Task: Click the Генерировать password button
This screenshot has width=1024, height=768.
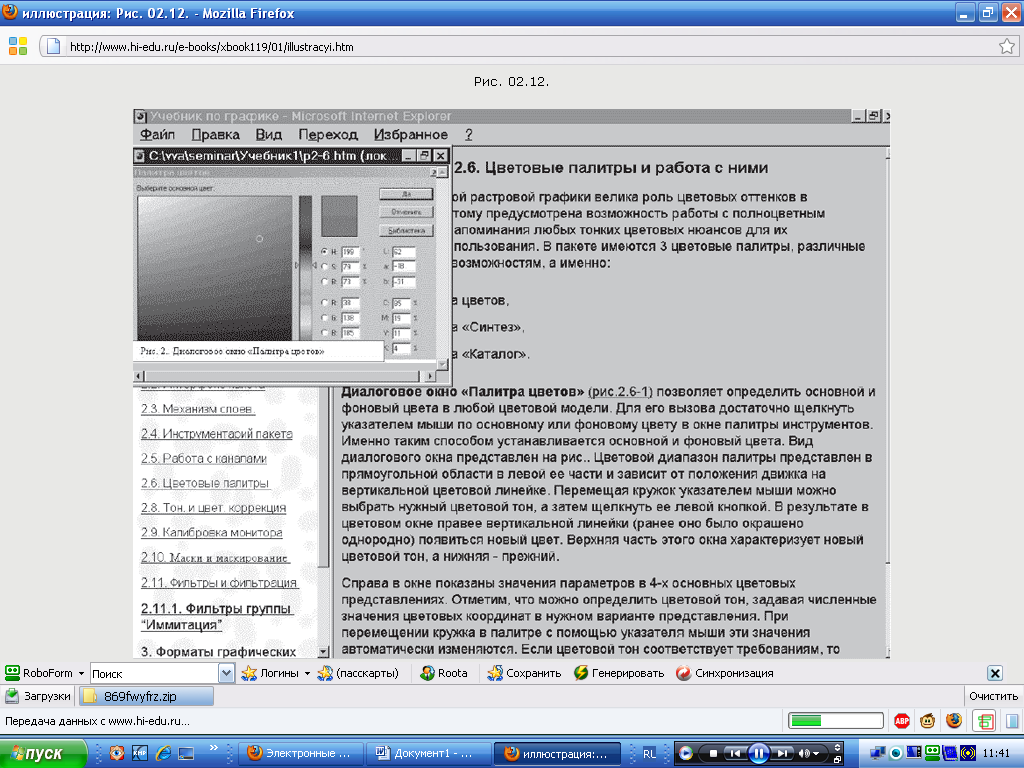Action: [619, 673]
